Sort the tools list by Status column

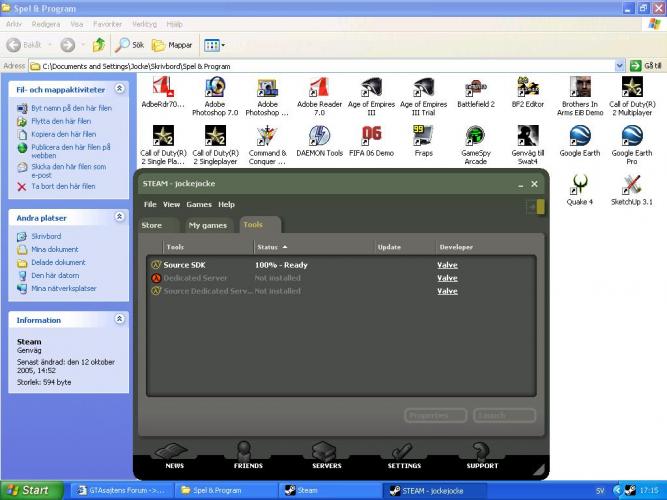tap(268, 246)
